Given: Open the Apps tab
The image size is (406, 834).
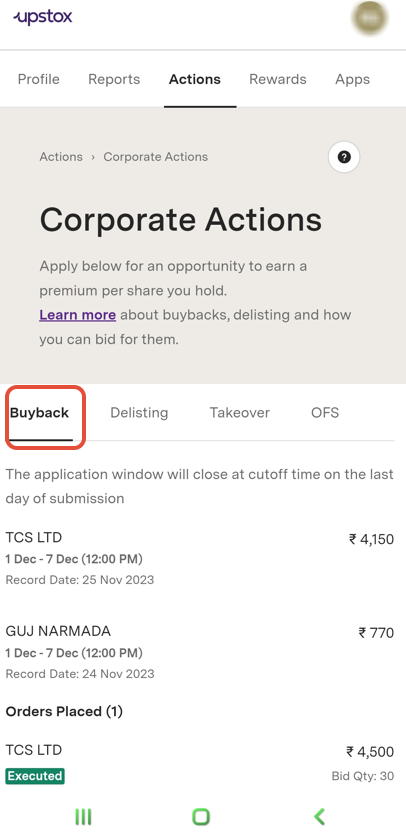Looking at the screenshot, I should click(352, 79).
